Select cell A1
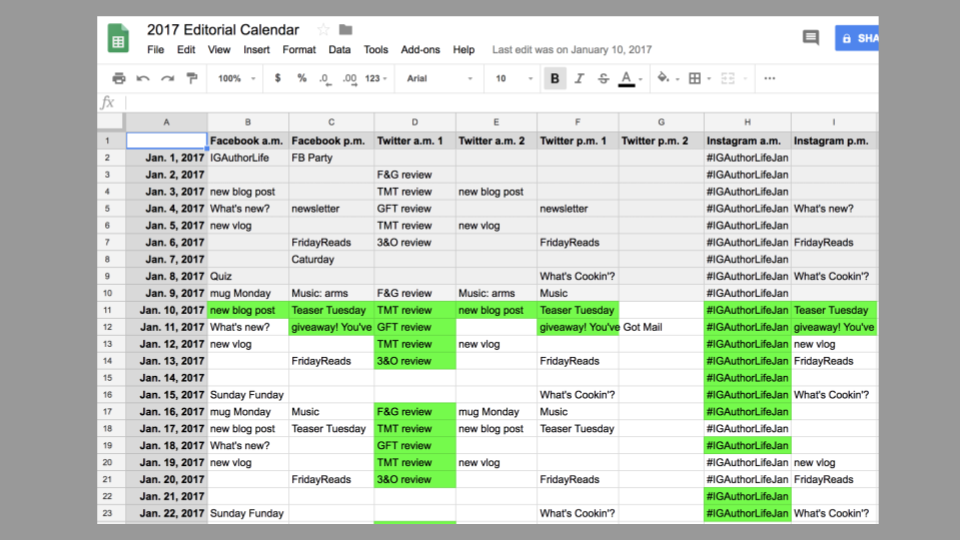The width and height of the screenshot is (960, 540). pyautogui.click(x=167, y=140)
